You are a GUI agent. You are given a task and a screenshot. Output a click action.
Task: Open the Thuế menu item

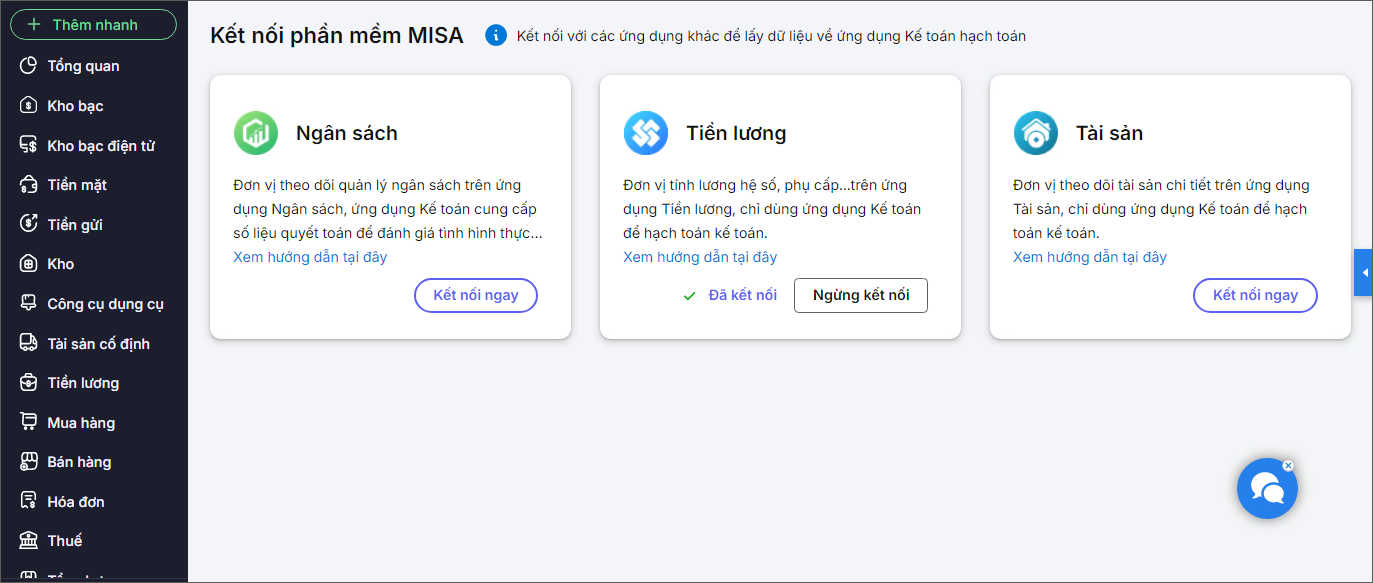coord(65,541)
